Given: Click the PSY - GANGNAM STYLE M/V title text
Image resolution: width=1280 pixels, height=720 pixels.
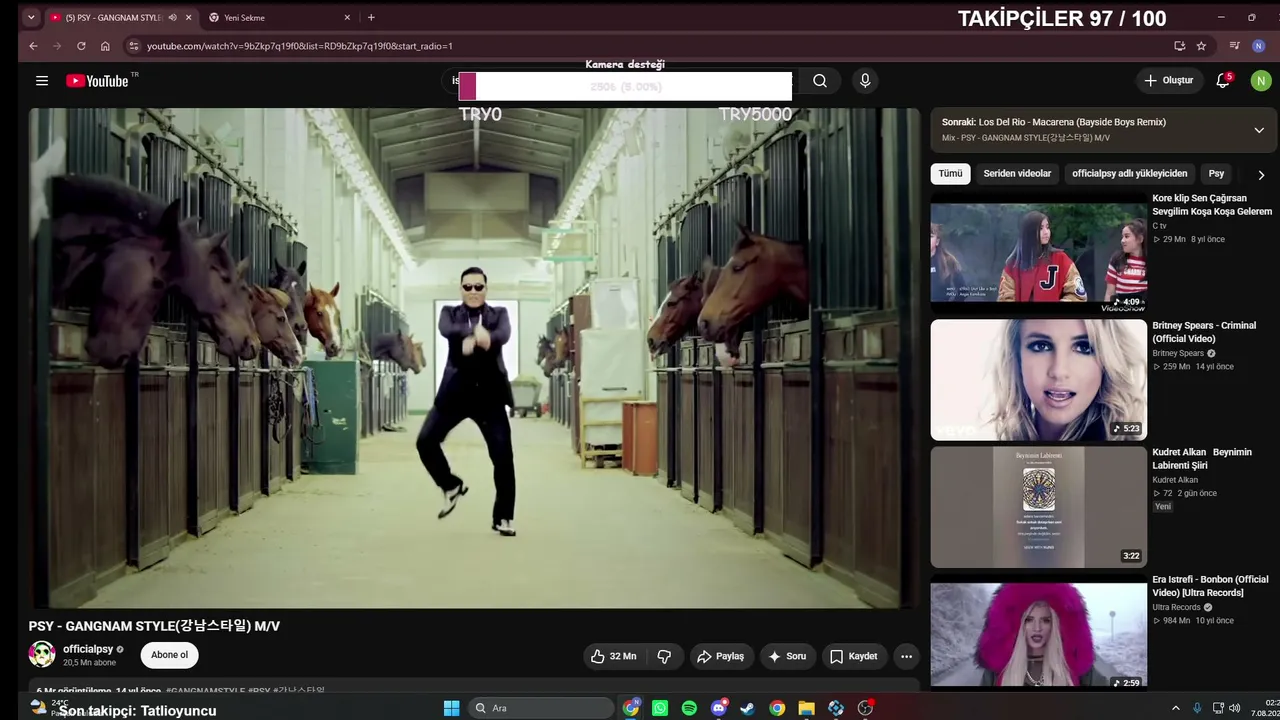Looking at the screenshot, I should click(x=154, y=626).
